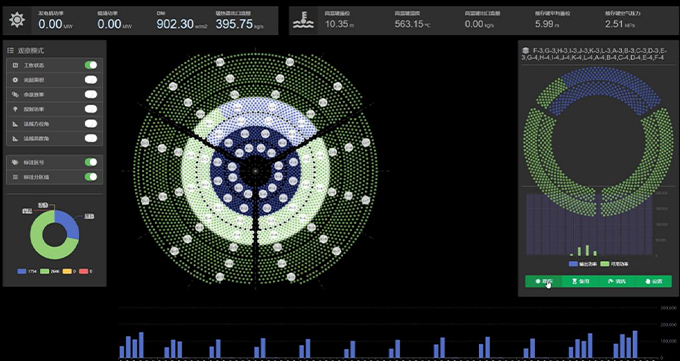
Task: Turn off the 工作状态 toggle switch
Action: [91, 65]
